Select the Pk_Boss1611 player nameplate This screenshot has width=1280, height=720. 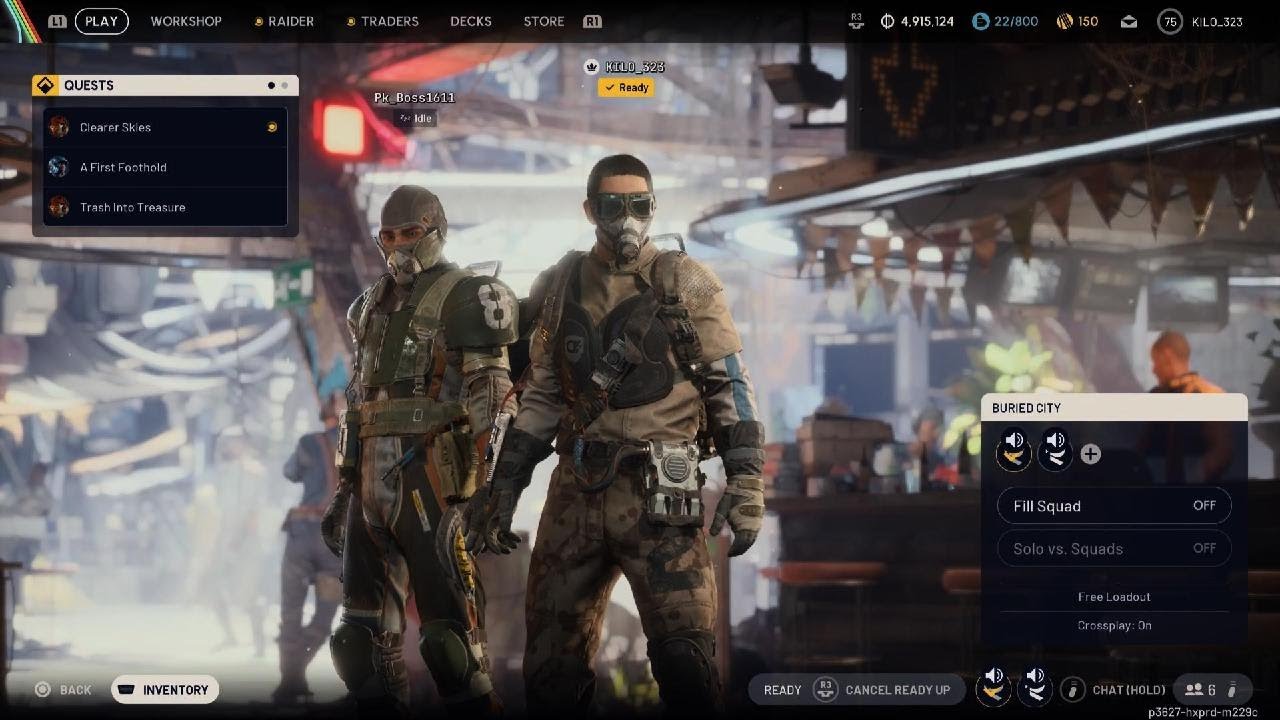point(414,98)
